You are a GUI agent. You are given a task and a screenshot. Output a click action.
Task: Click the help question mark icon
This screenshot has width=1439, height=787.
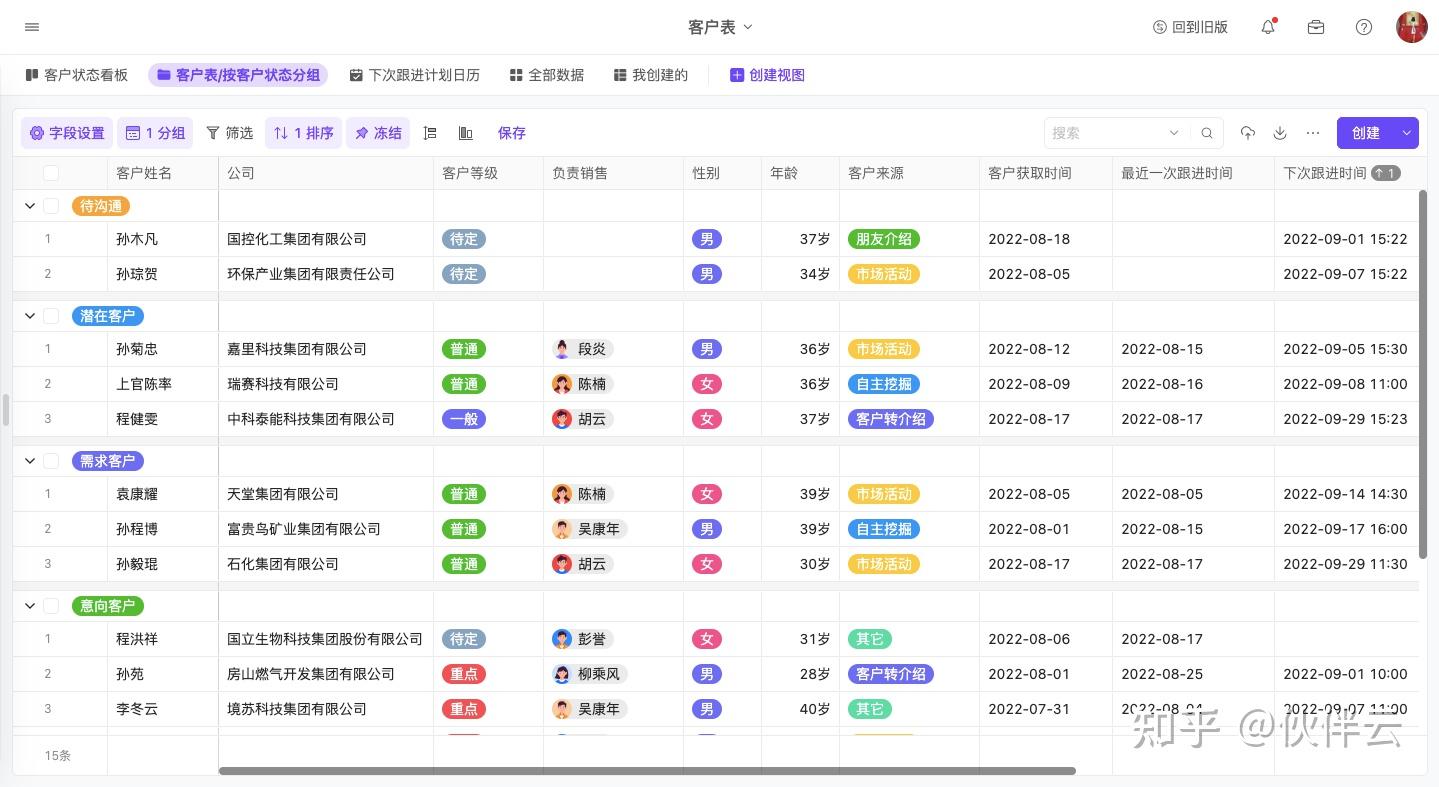tap(1364, 27)
